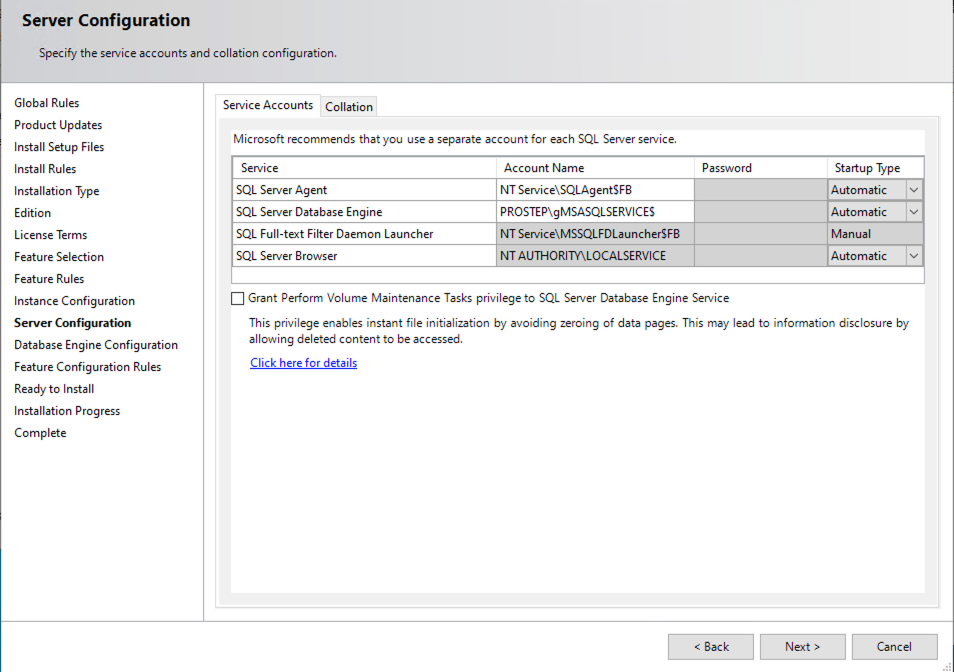Go back with the < Back button
This screenshot has width=954, height=672.
pos(711,646)
